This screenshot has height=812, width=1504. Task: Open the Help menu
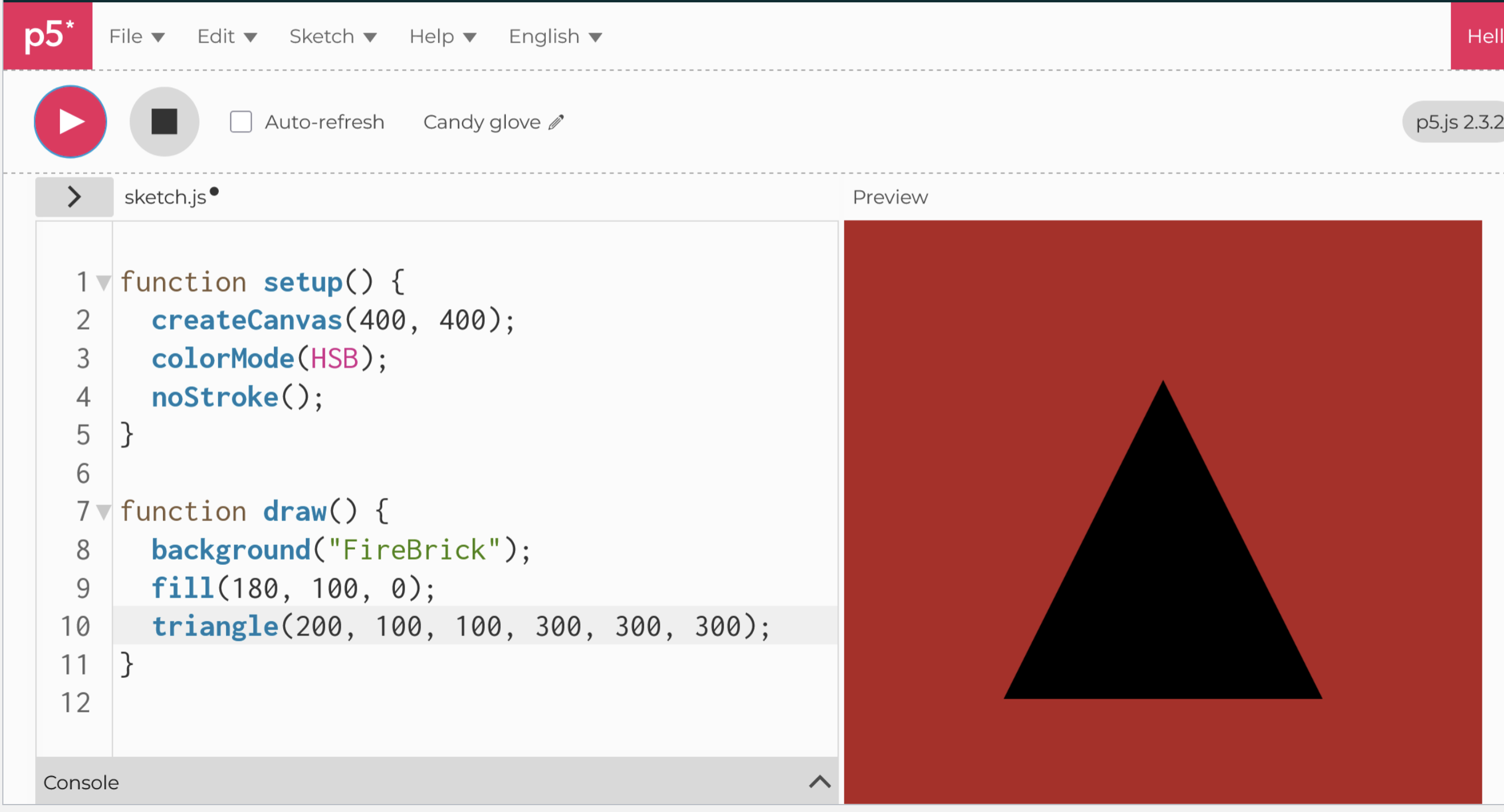tap(443, 36)
